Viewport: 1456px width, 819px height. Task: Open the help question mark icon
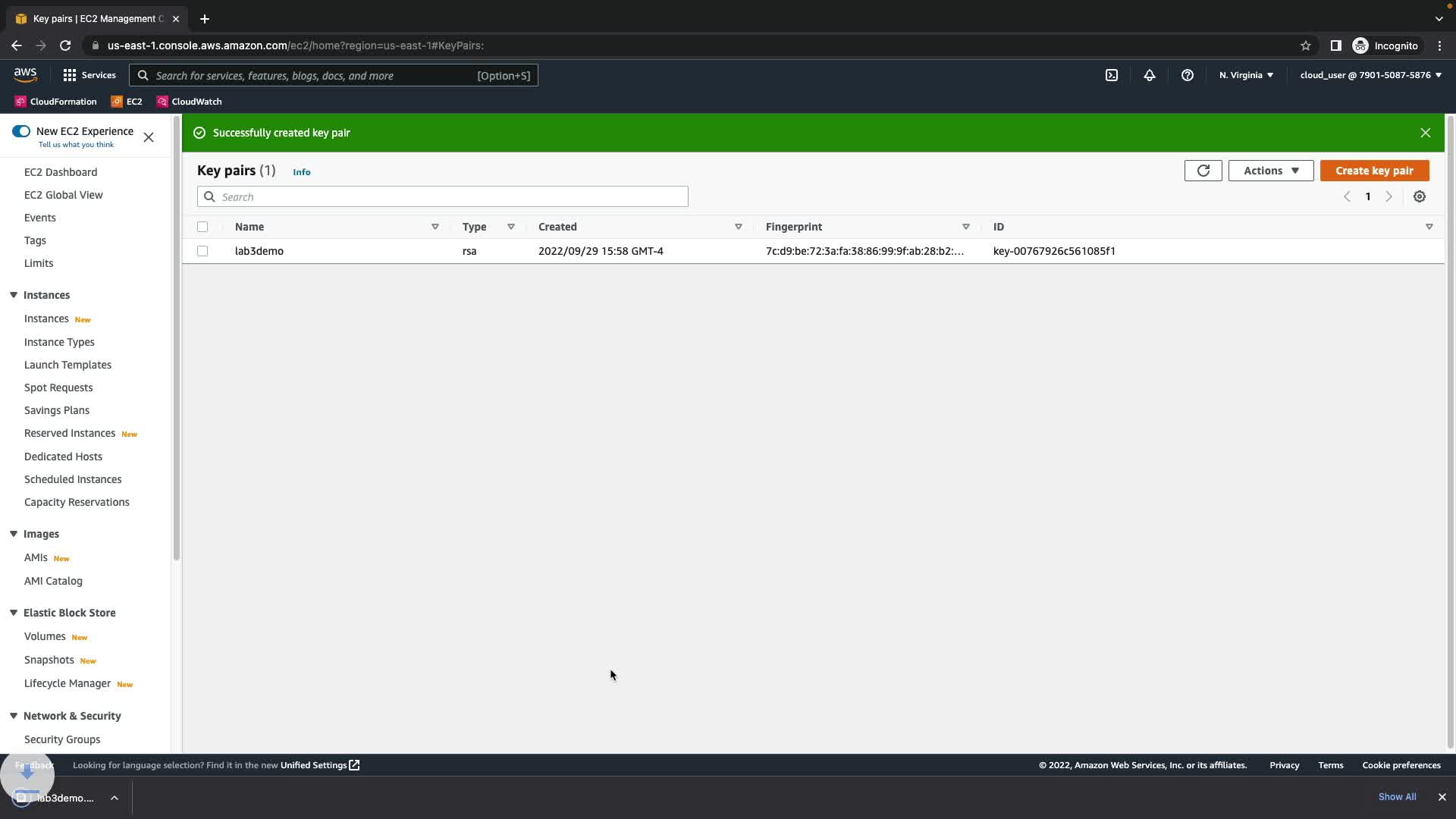[x=1187, y=75]
